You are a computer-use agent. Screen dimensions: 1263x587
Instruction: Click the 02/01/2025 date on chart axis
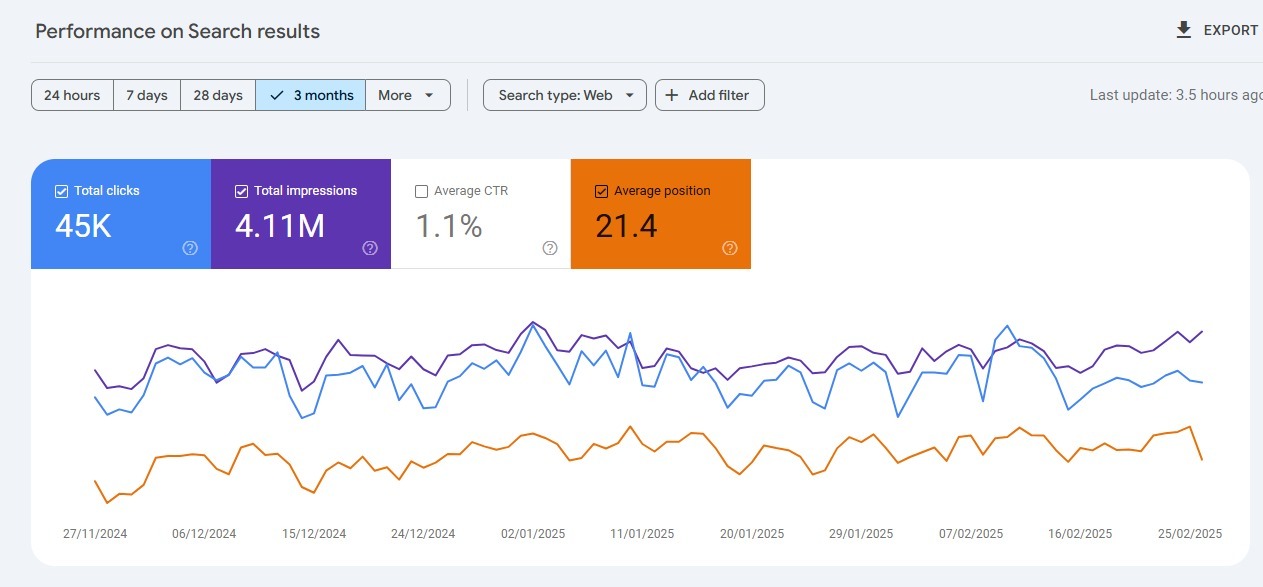[x=533, y=534]
